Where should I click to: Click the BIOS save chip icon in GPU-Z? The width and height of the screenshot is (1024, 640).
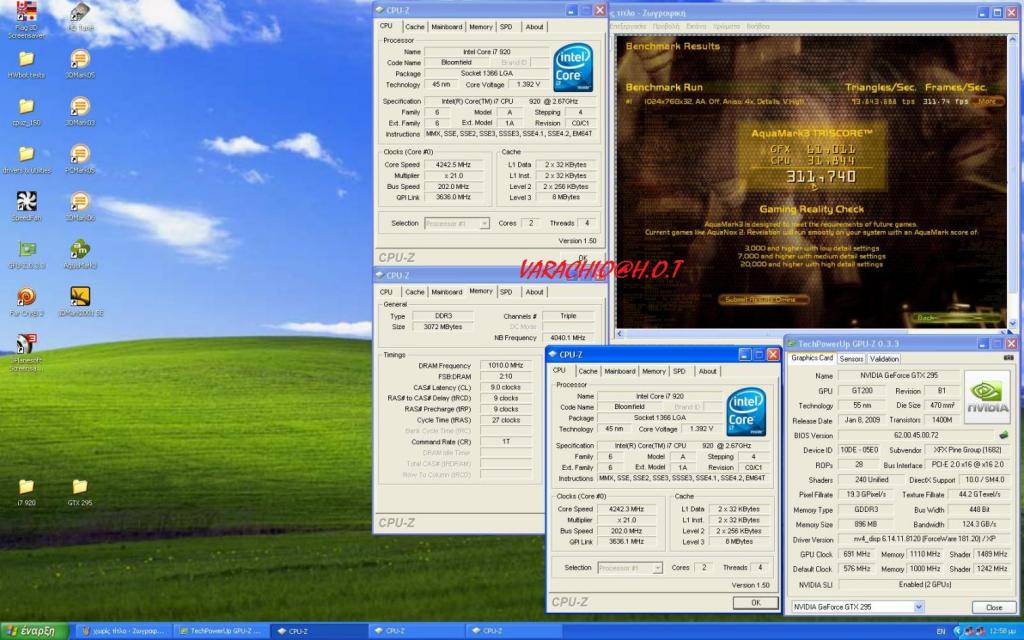pyautogui.click(x=1004, y=435)
